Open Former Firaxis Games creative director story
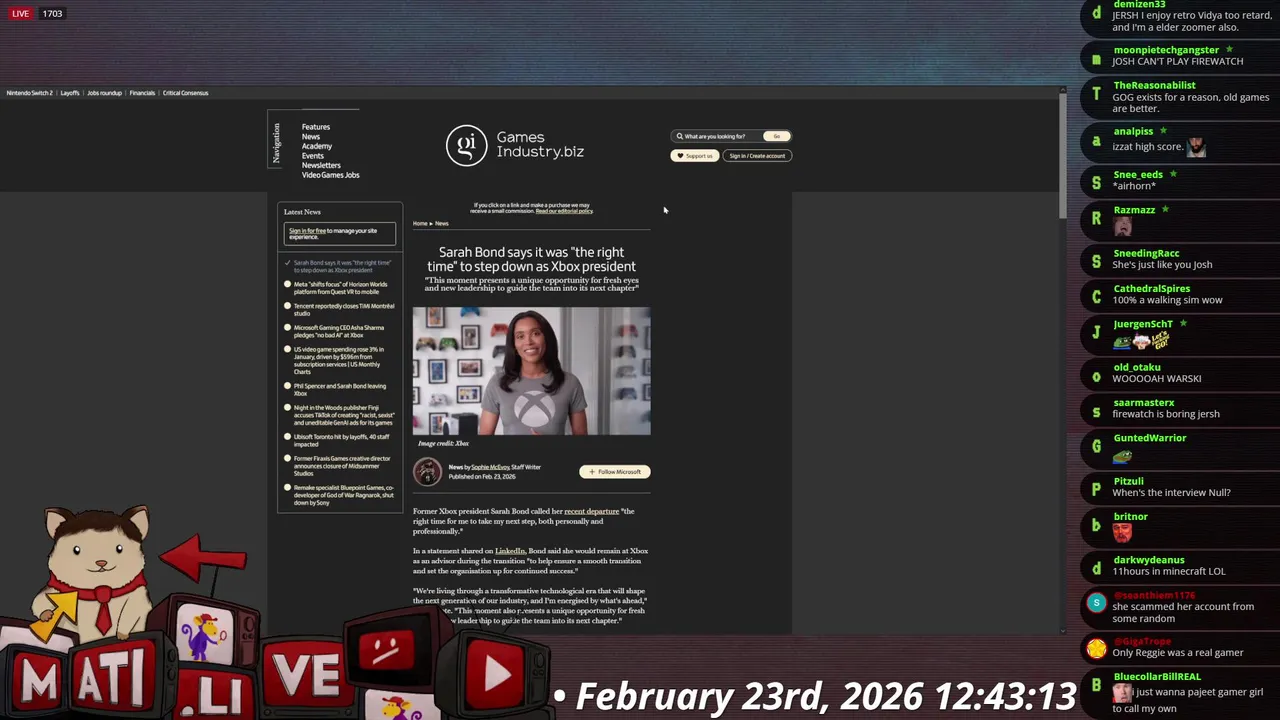Image resolution: width=1280 pixels, height=720 pixels. tap(340, 466)
